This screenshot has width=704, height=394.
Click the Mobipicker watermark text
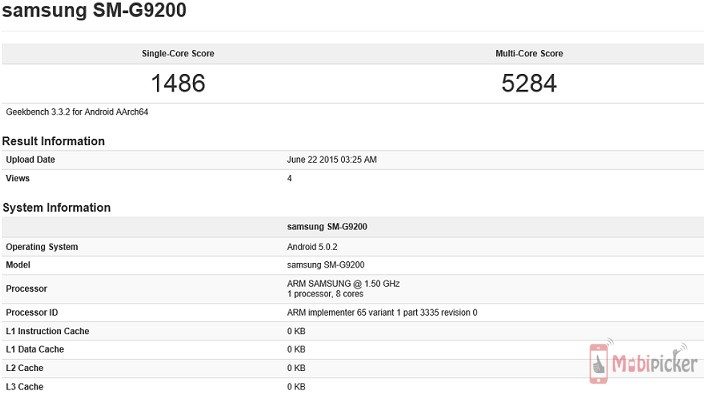656,362
